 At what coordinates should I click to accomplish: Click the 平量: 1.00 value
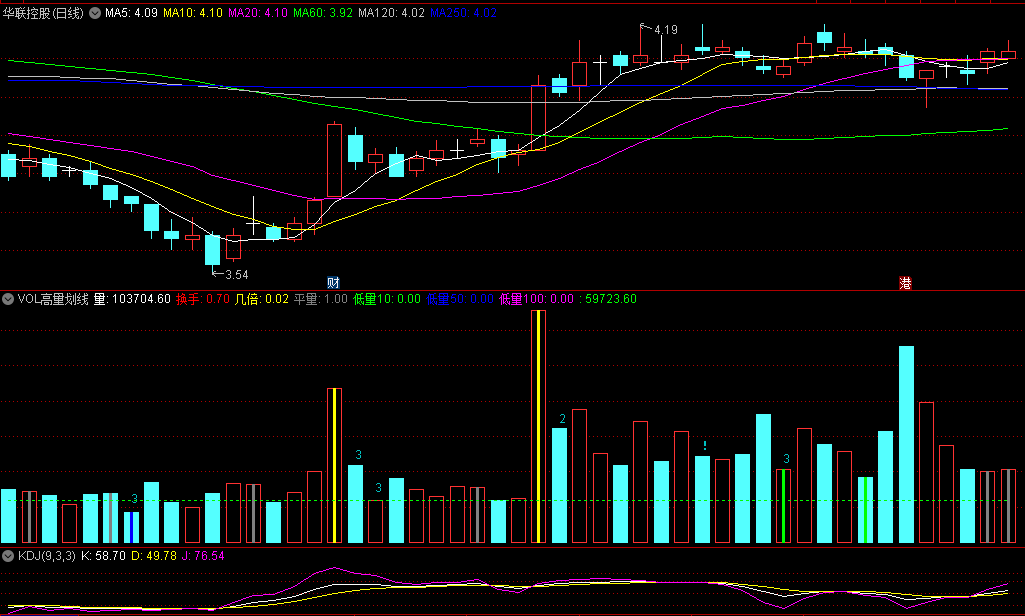(x=320, y=299)
